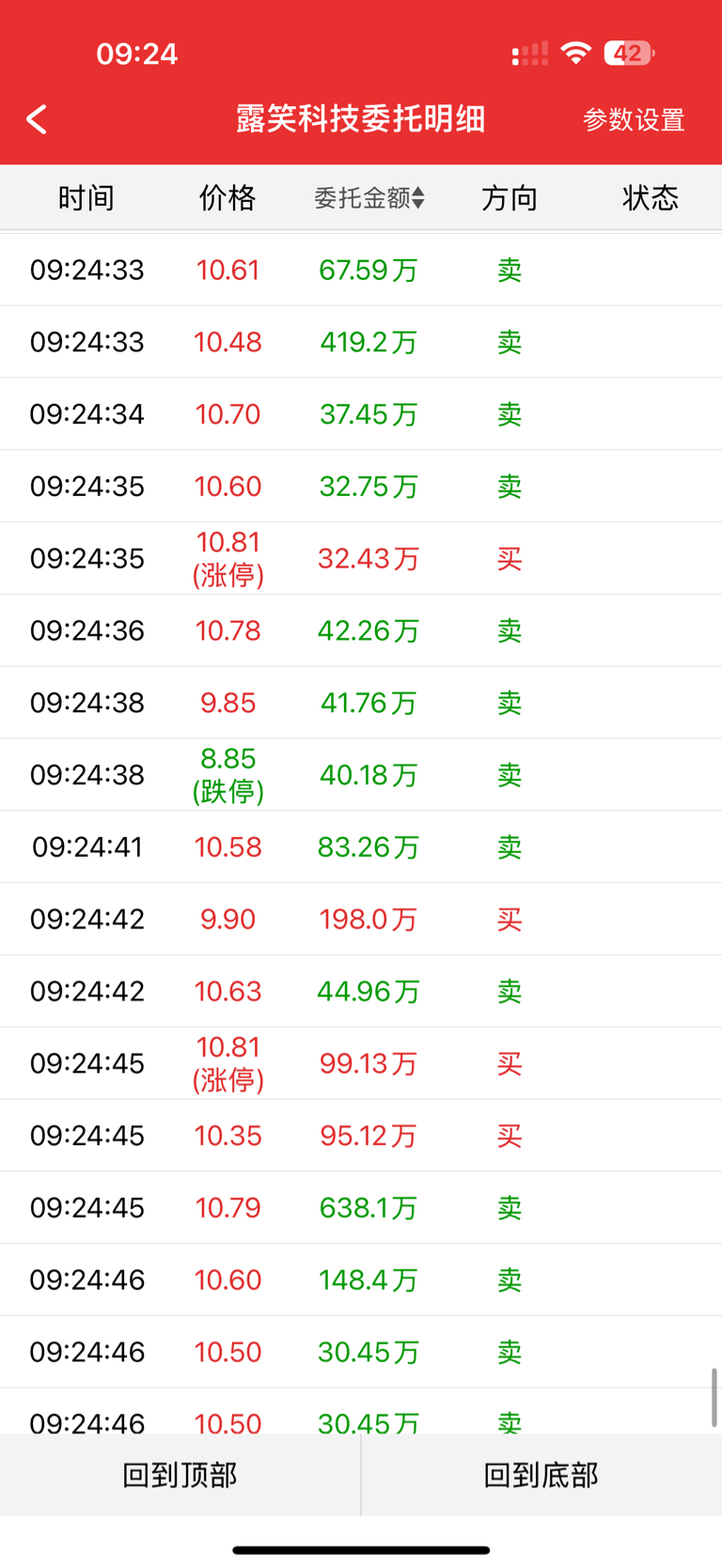
Task: Select the 198.0万 buy order at 9.90
Action: 361,919
